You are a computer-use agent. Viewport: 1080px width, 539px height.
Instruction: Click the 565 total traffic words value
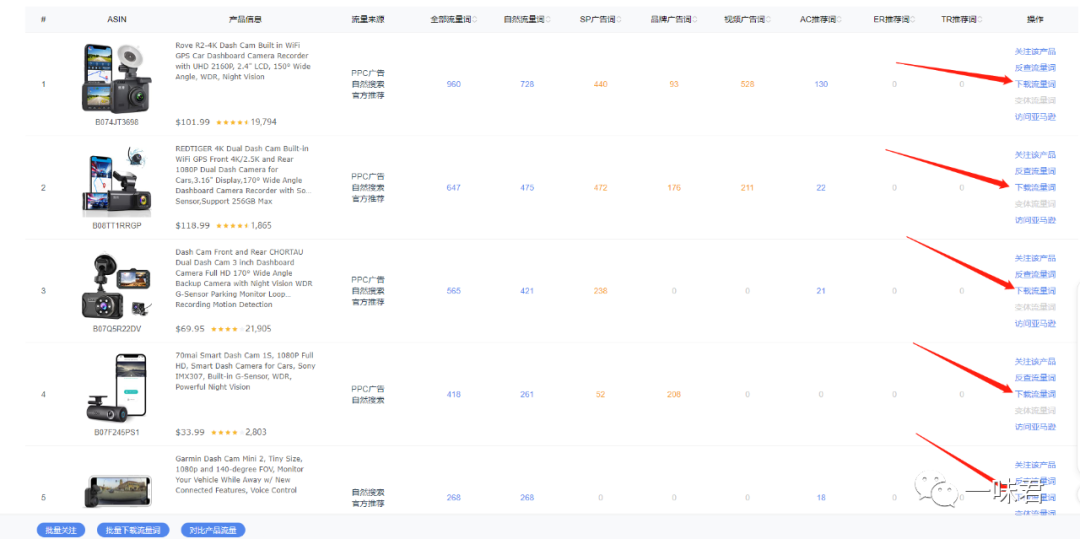click(x=453, y=290)
